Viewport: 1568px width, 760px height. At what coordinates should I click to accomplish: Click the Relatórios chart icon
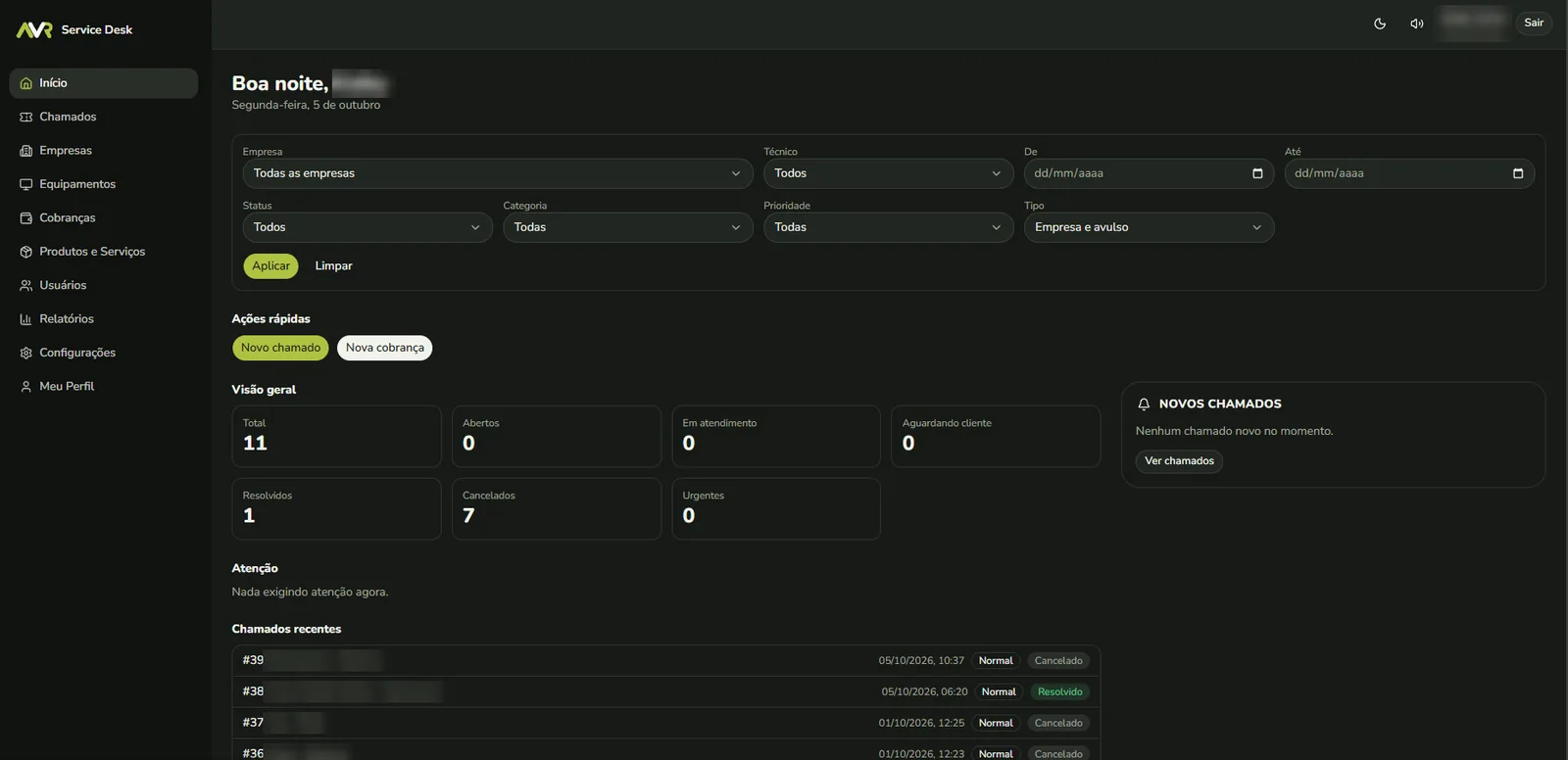[x=26, y=319]
